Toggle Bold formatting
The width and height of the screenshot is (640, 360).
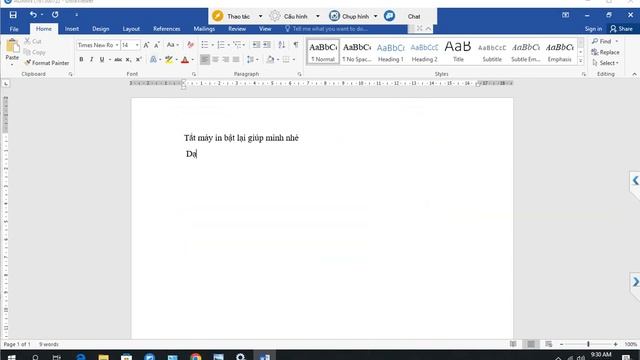click(x=81, y=60)
